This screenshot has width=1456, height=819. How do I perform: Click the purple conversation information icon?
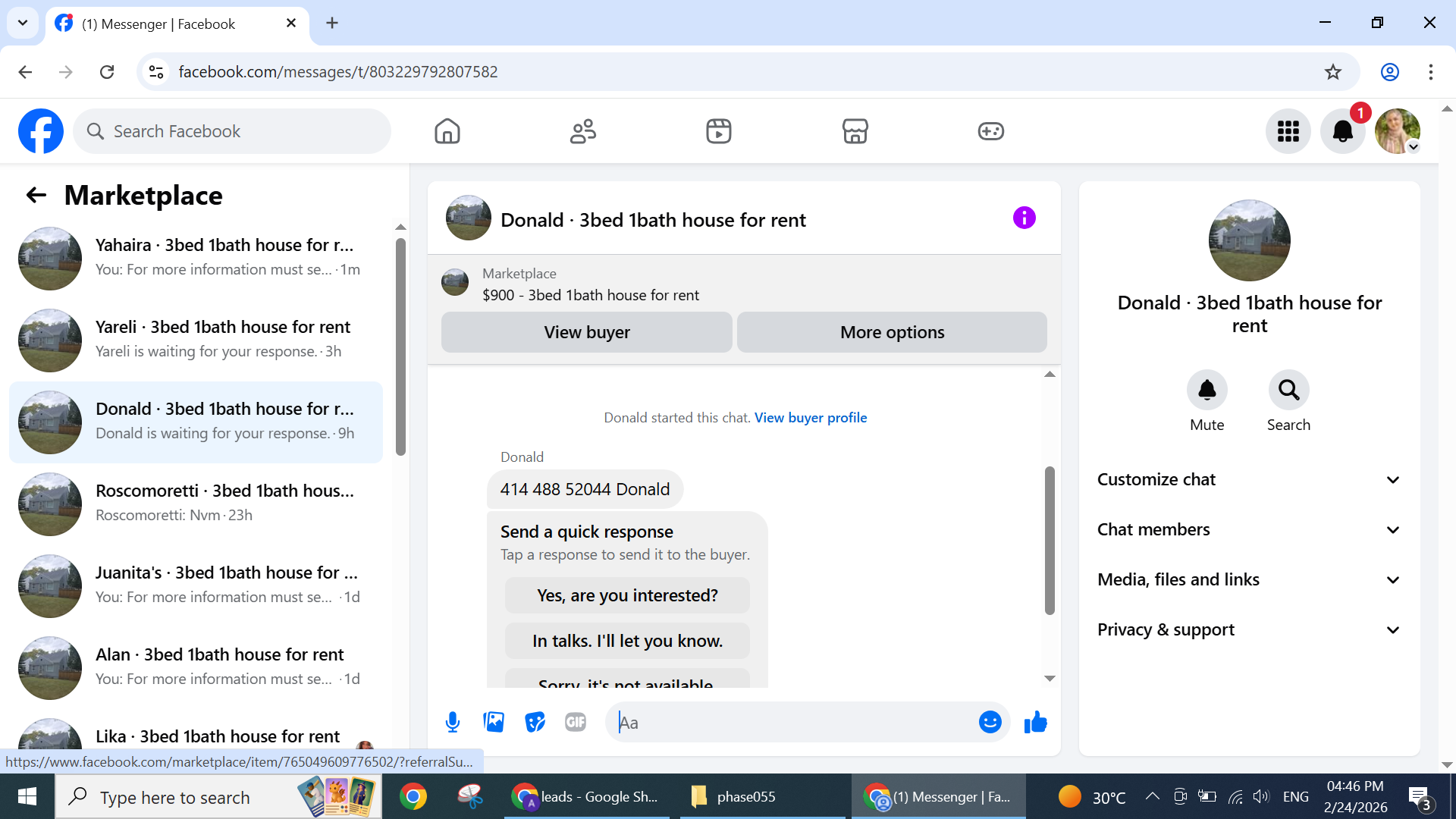point(1024,218)
